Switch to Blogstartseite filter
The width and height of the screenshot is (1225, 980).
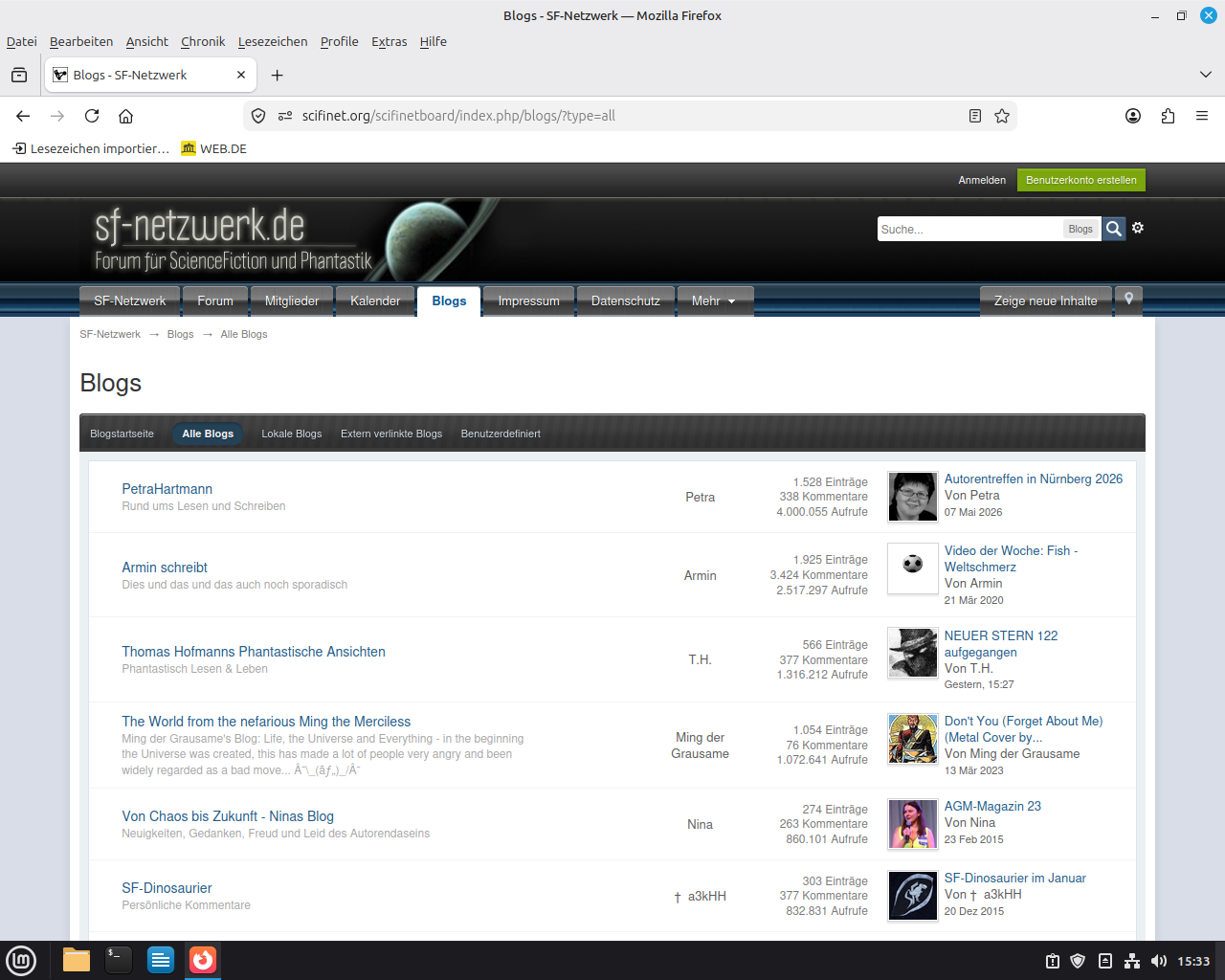tap(122, 434)
